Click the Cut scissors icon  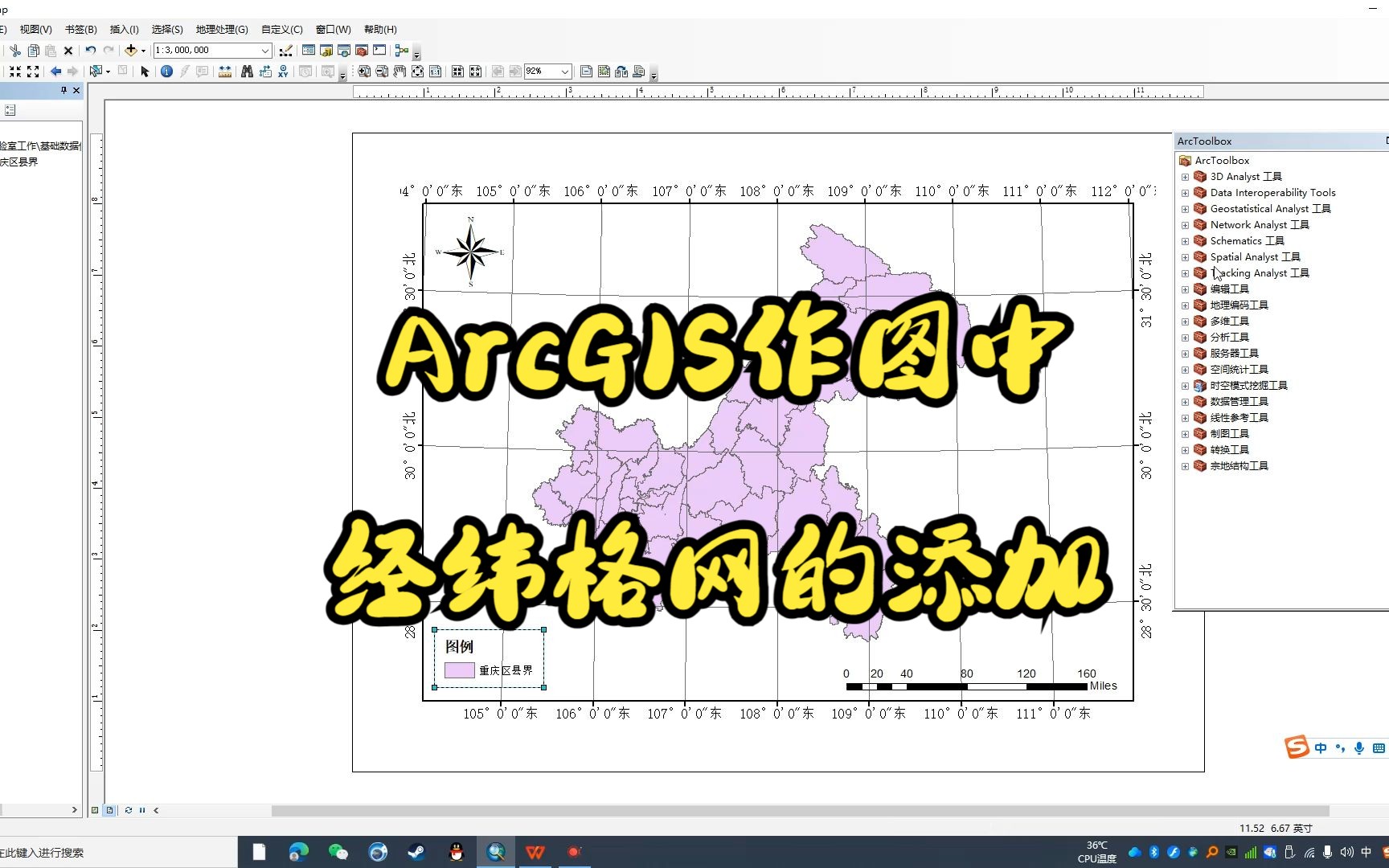[15, 50]
